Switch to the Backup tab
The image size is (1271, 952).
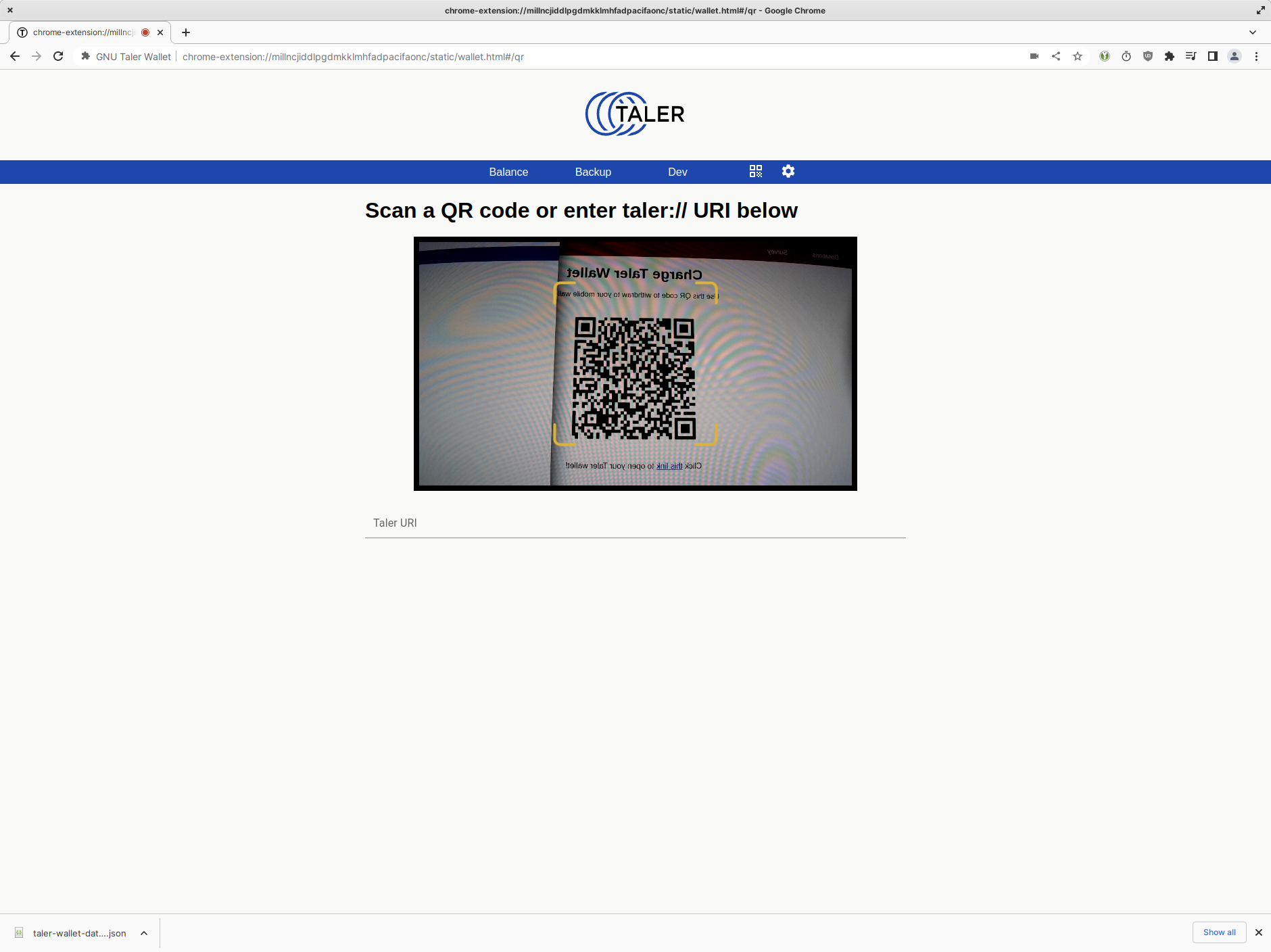[593, 172]
